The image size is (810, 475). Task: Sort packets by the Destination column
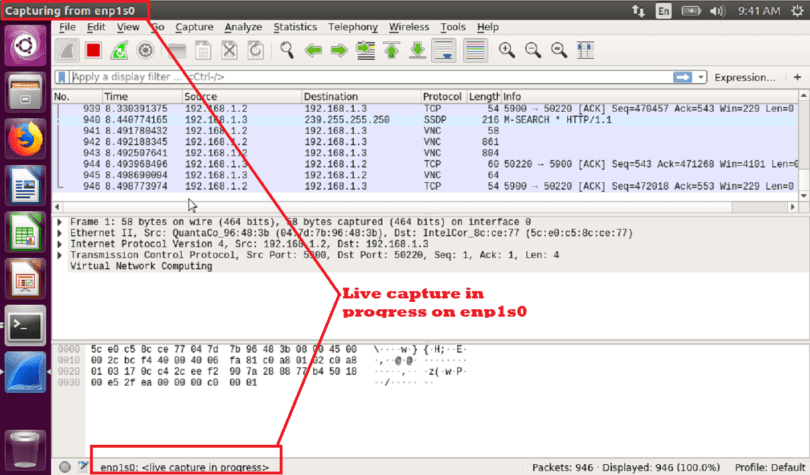pyautogui.click(x=361, y=97)
